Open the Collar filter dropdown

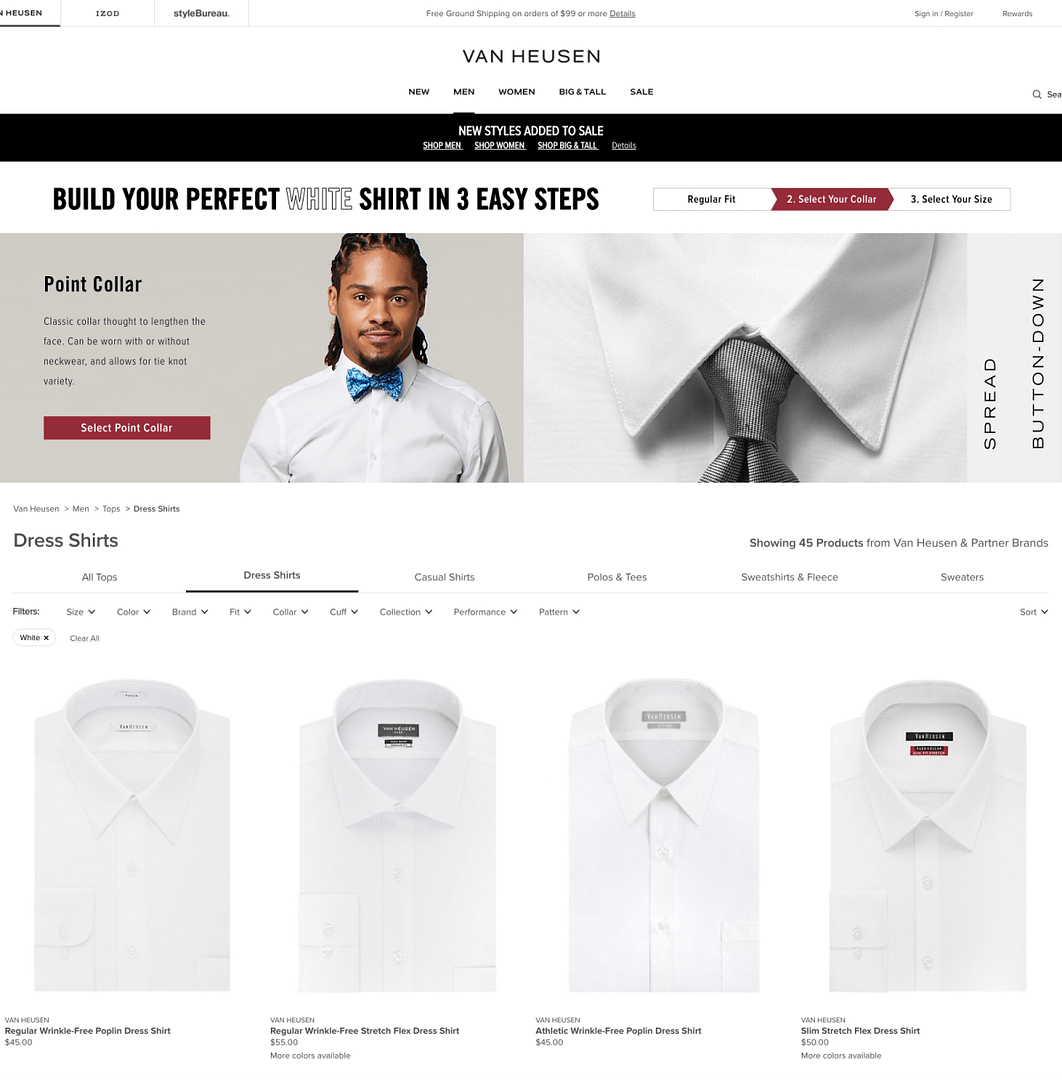290,612
